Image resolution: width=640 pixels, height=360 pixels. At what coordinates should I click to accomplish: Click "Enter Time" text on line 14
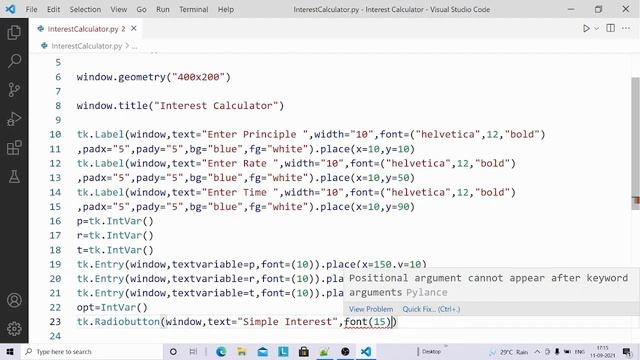click(240, 193)
